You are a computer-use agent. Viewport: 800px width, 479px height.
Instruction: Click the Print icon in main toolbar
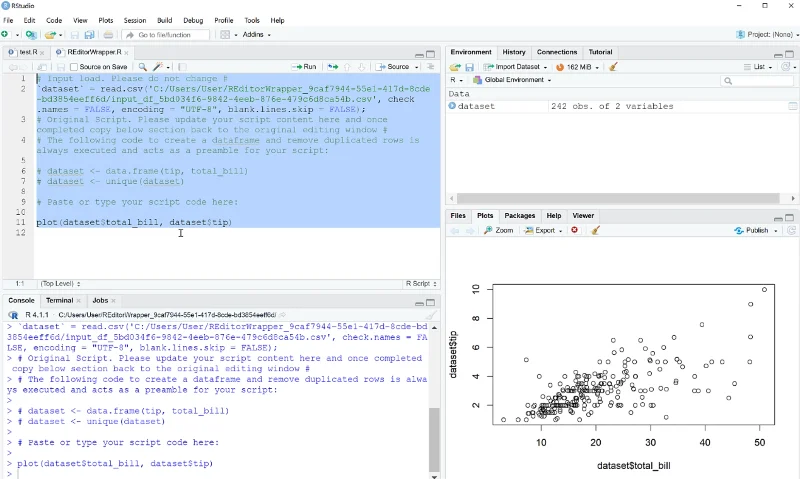click(108, 35)
